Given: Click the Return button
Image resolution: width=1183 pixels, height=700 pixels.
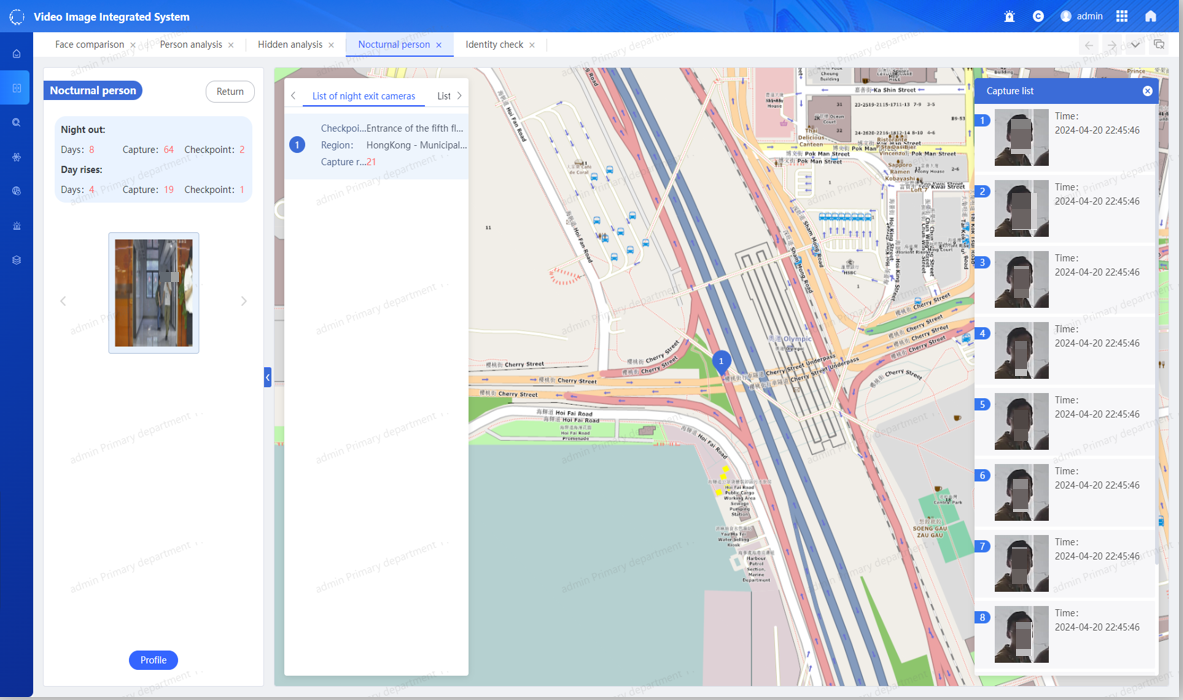Looking at the screenshot, I should [230, 91].
